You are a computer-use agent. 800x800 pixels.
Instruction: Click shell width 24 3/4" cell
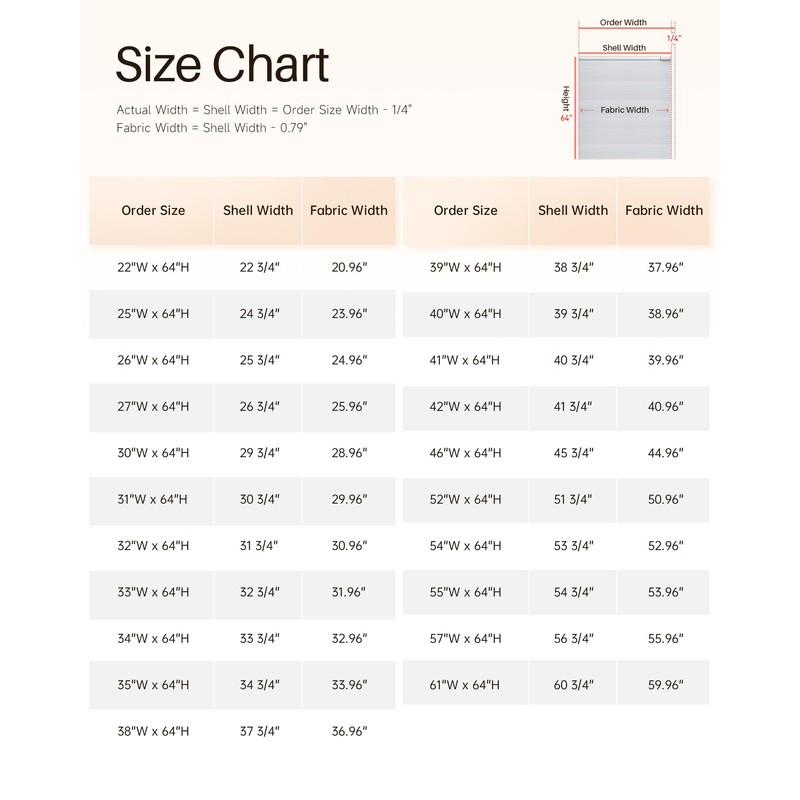pos(260,314)
